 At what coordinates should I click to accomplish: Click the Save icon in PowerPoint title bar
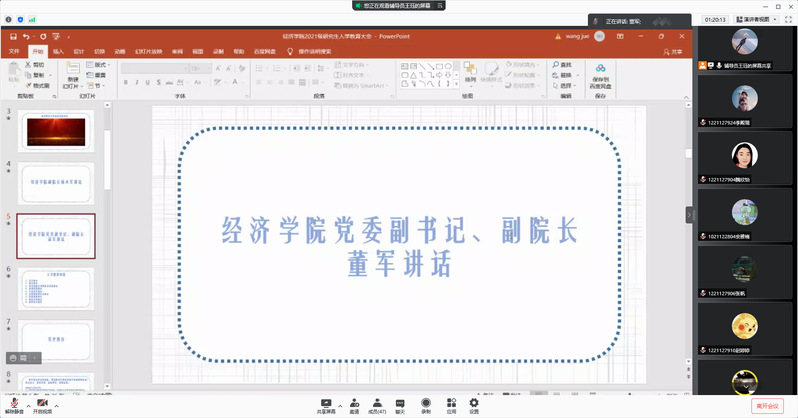[14, 36]
